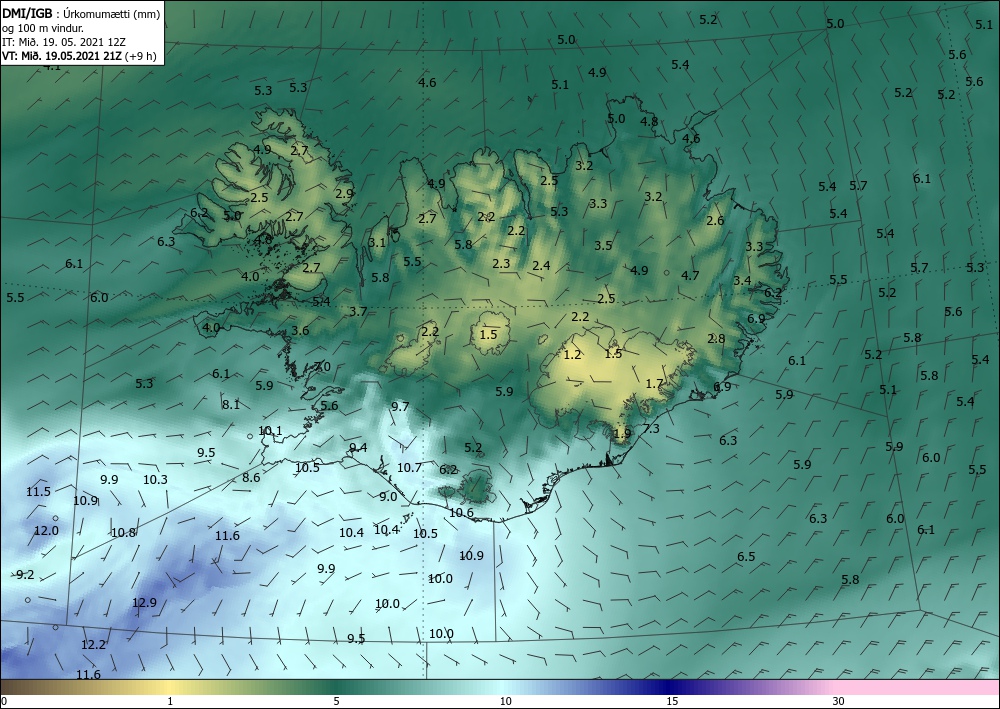Click the yellow band above label 1
This screenshot has width=1000, height=709.
170,687
